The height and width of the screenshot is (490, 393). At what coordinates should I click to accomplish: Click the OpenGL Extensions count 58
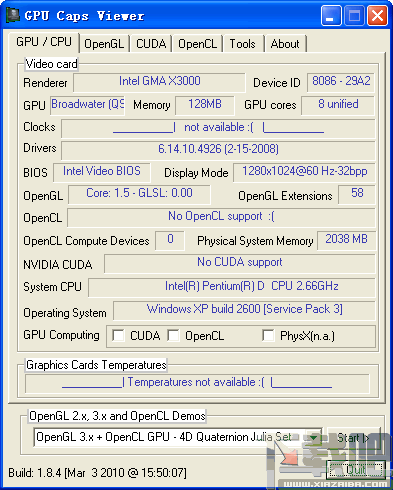(357, 195)
